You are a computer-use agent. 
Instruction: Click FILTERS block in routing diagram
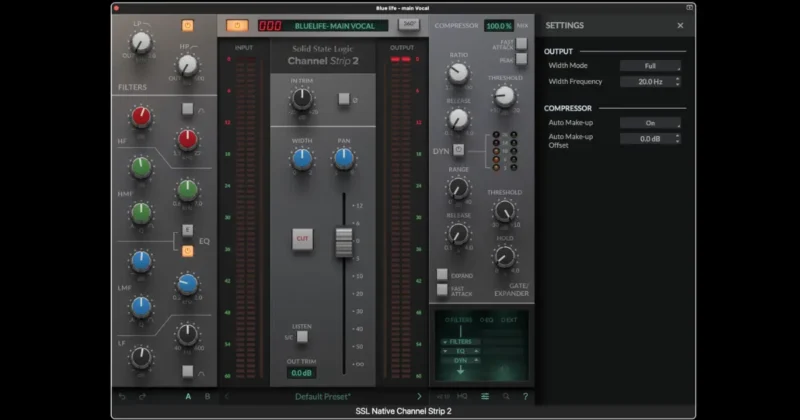point(460,342)
